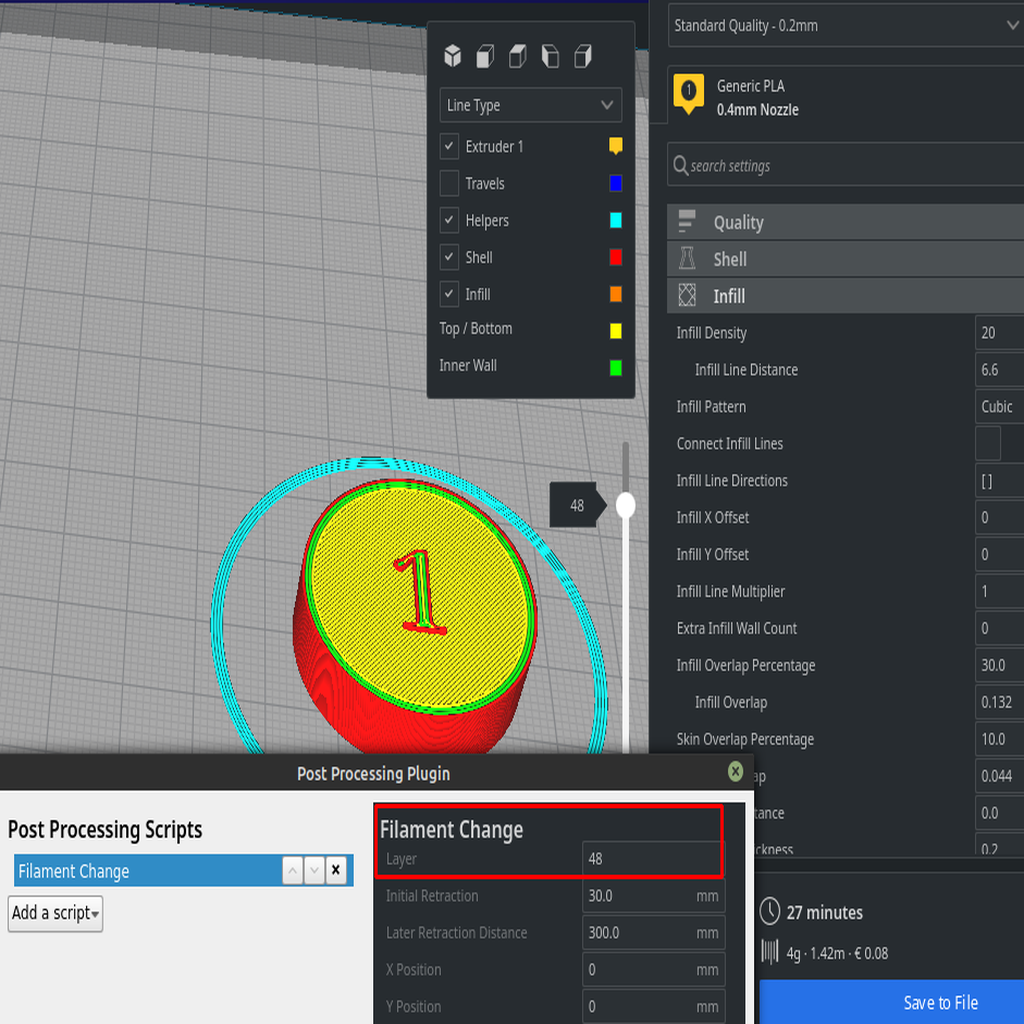The image size is (1024, 1024).
Task: Click the Top / Bottom legend label
Action: 475,328
